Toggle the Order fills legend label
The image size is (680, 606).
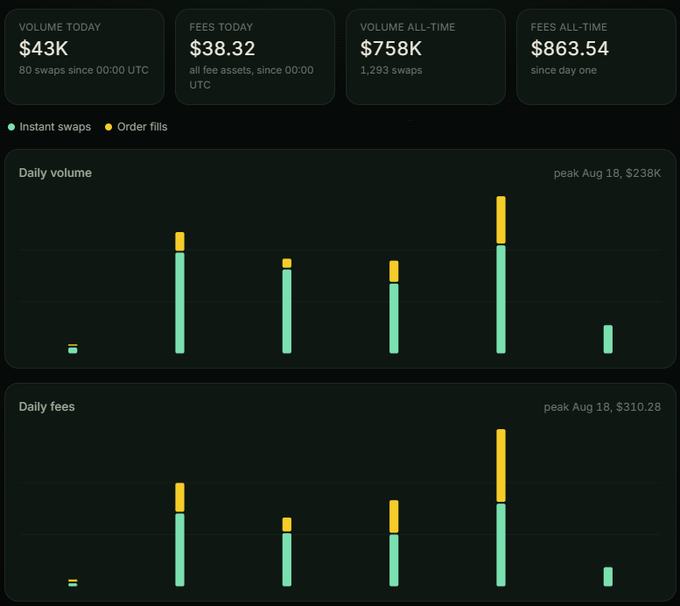[x=142, y=127]
